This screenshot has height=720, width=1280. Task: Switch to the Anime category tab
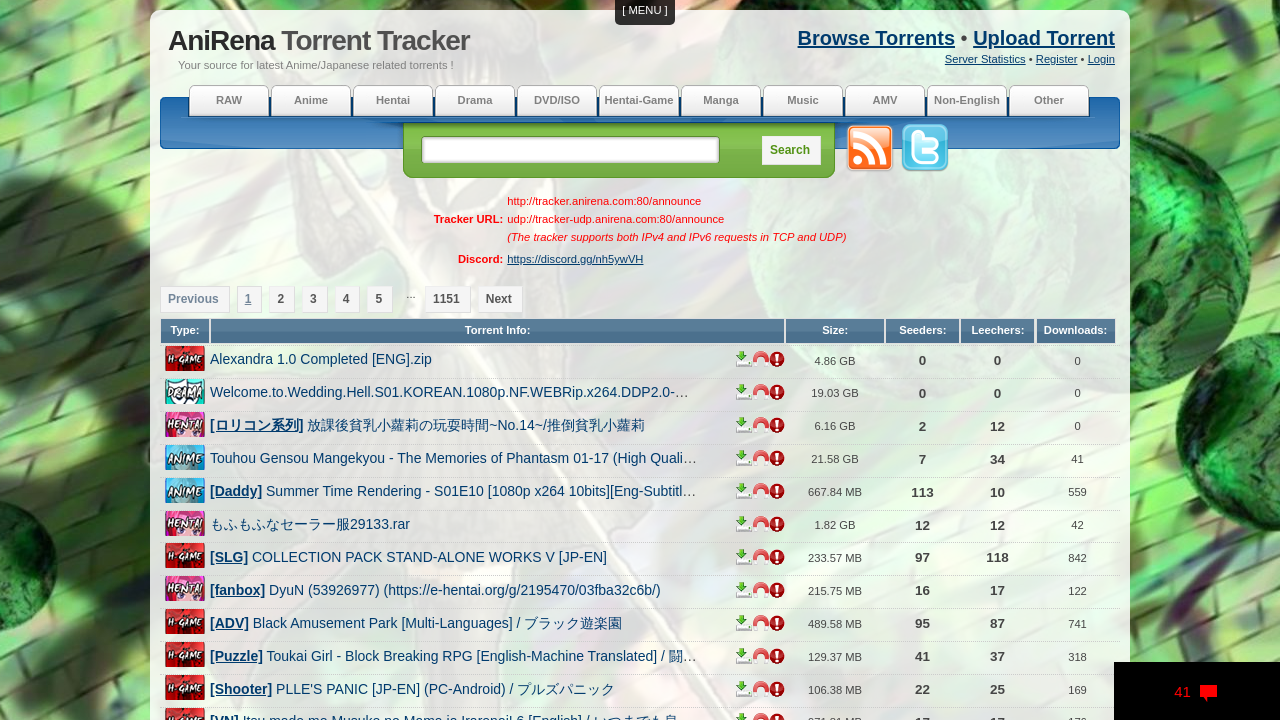311,101
